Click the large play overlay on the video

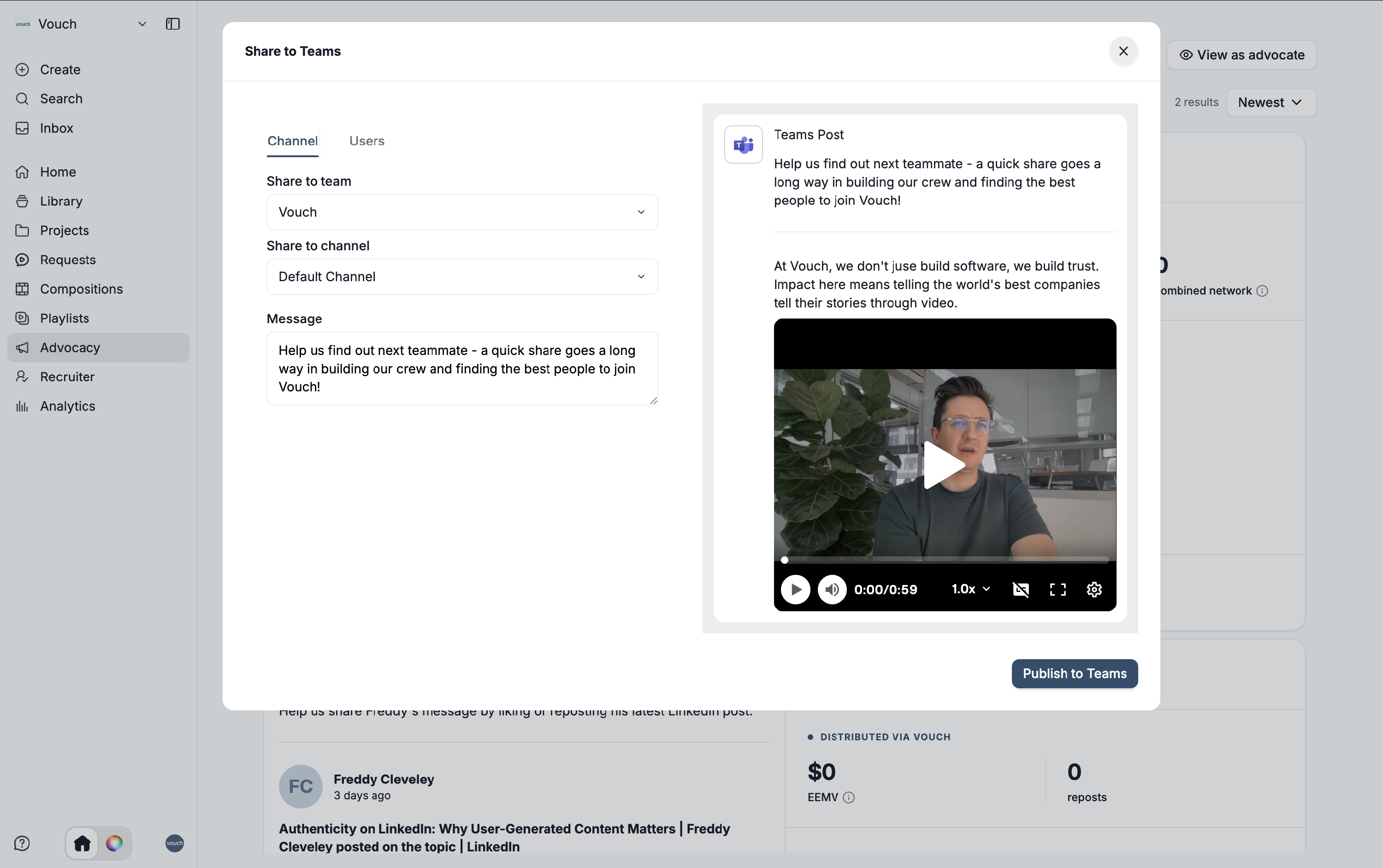(x=945, y=466)
